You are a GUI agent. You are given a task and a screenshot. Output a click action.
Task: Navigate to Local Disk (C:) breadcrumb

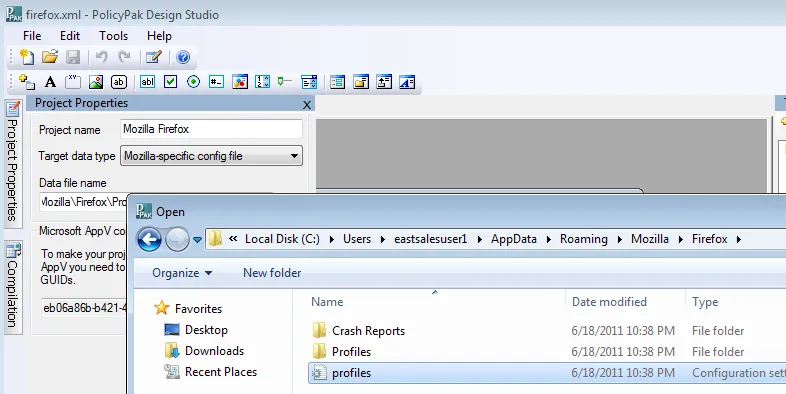[282, 239]
